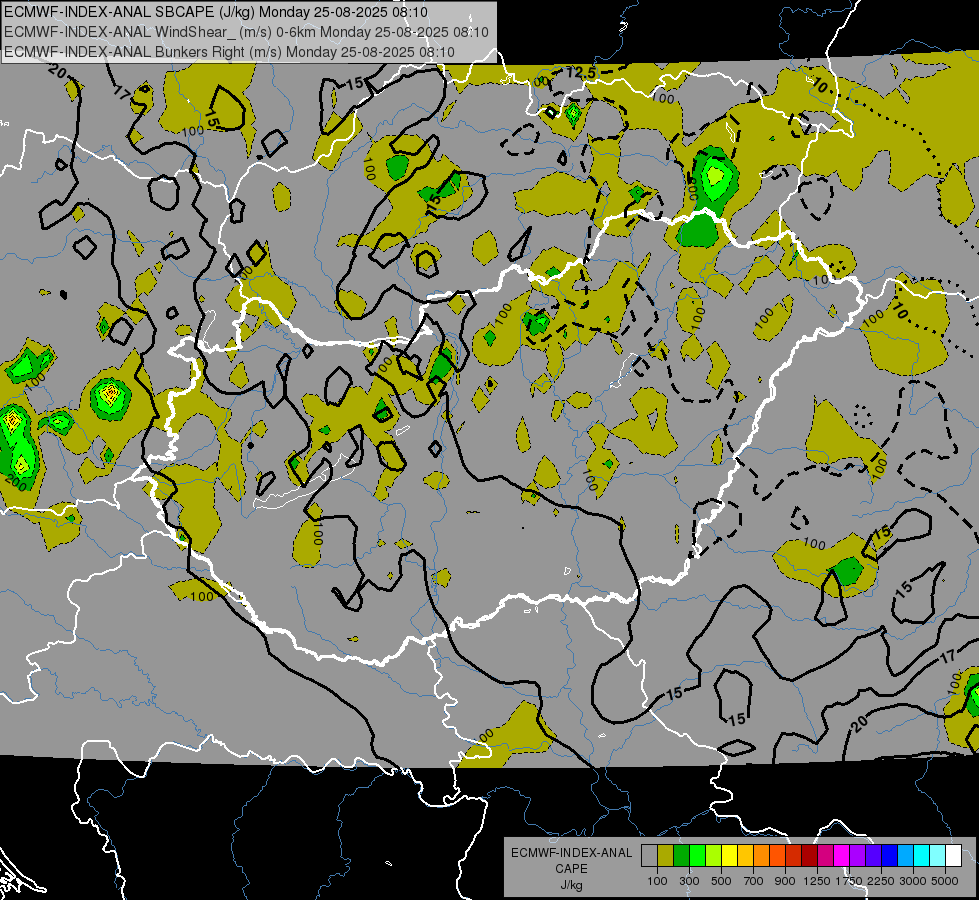This screenshot has height=900, width=979.
Task: Choose the pink-magenta 1250 J/kg swatch
Action: (x=825, y=855)
